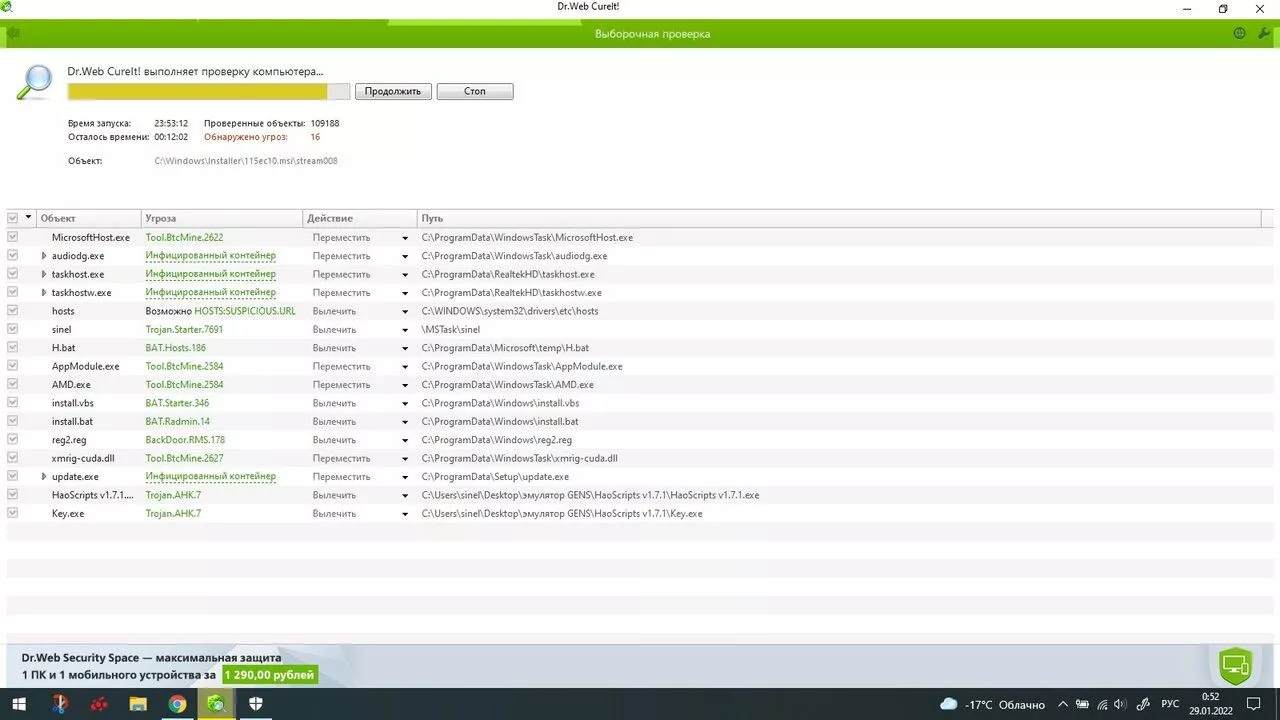Open action dropdown for install.vbs
The width and height of the screenshot is (1280, 720).
(x=405, y=404)
